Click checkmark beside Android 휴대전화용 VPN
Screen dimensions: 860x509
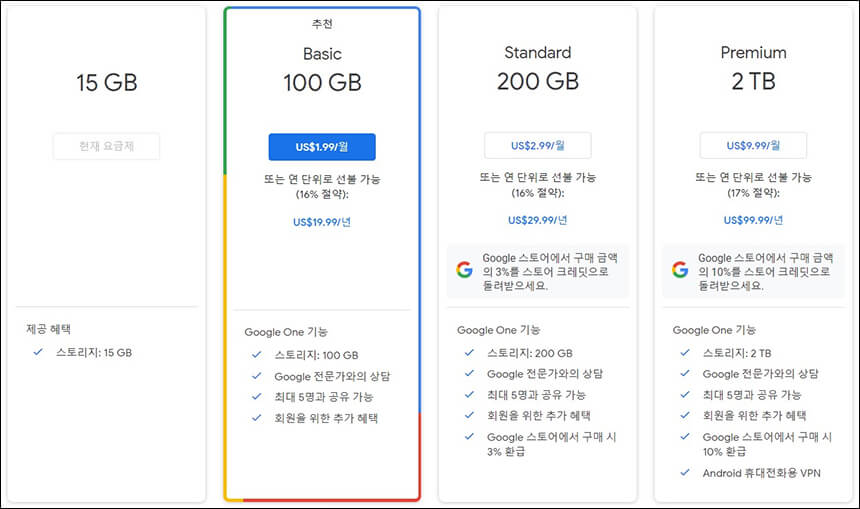pyautogui.click(x=684, y=472)
